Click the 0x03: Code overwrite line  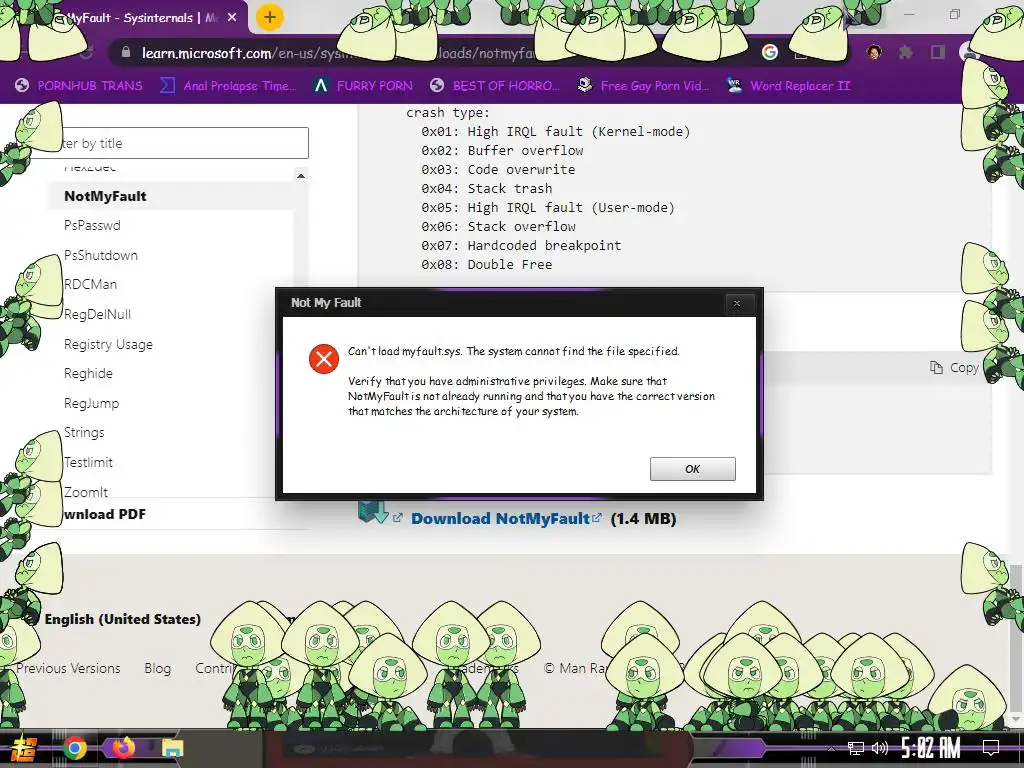pos(498,169)
